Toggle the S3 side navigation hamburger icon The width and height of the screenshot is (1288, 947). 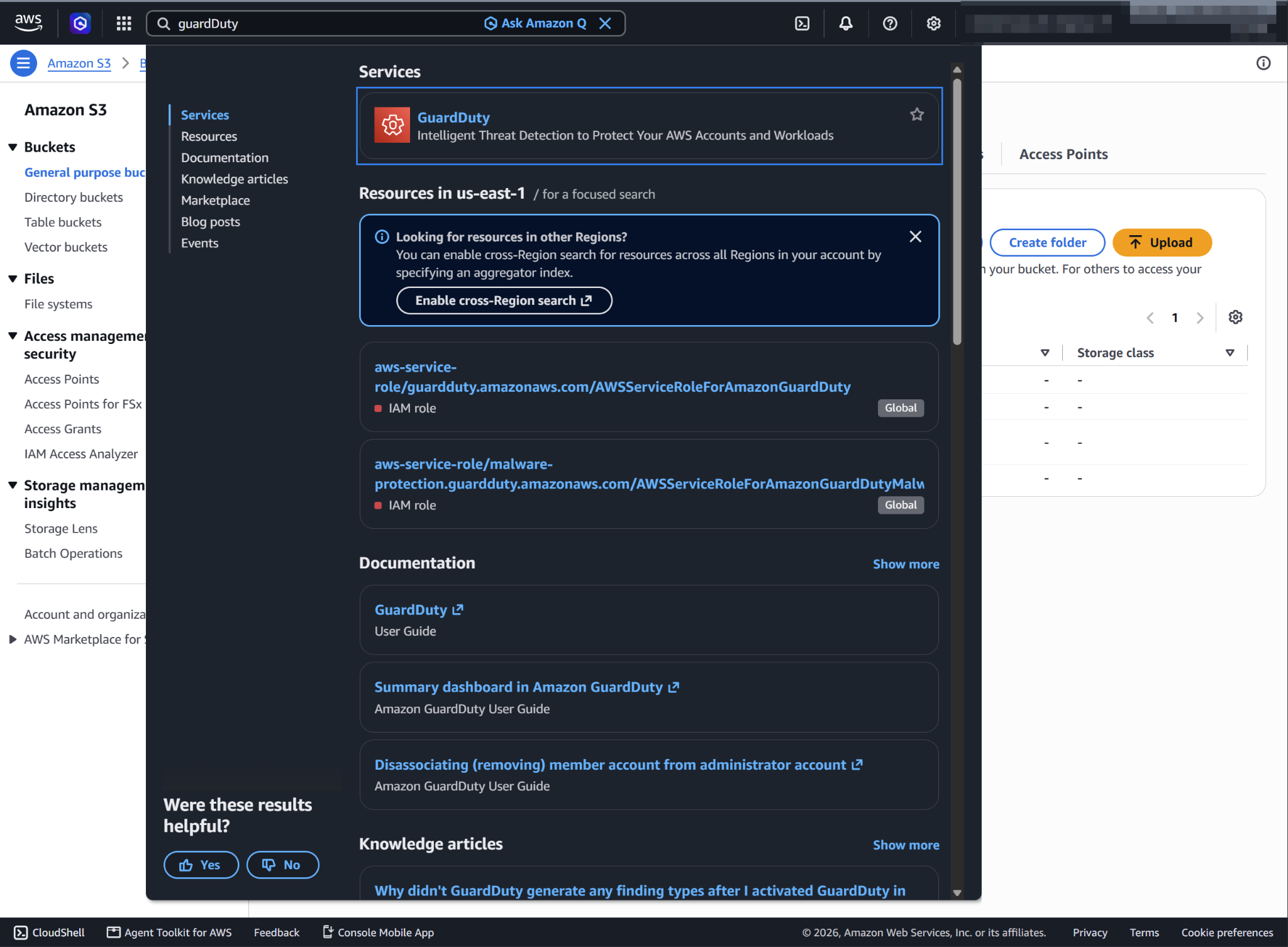pos(23,63)
